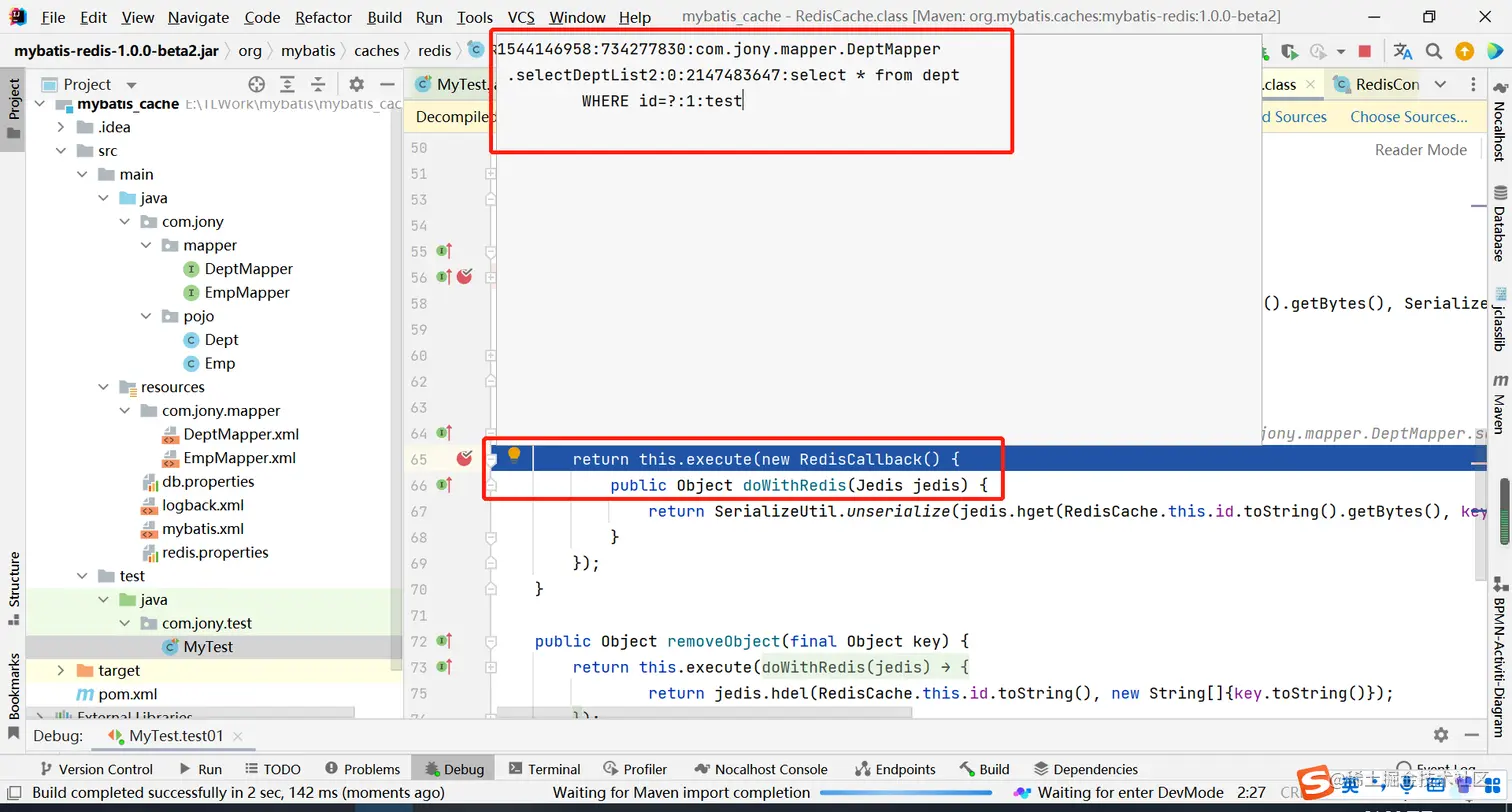Open the Version Control tool window
1512x812 pixels.
[x=96, y=769]
